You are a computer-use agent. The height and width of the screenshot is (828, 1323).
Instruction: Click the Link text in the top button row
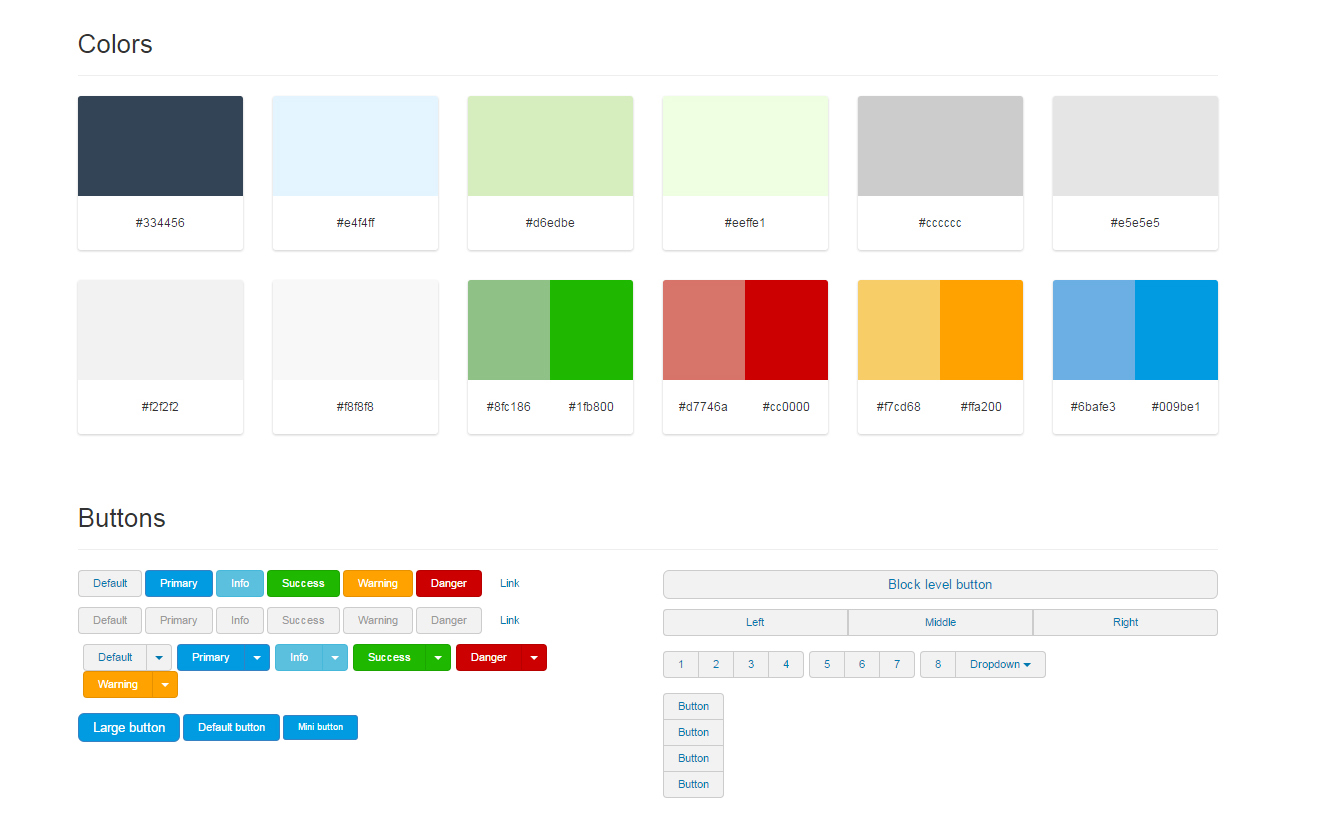click(510, 584)
